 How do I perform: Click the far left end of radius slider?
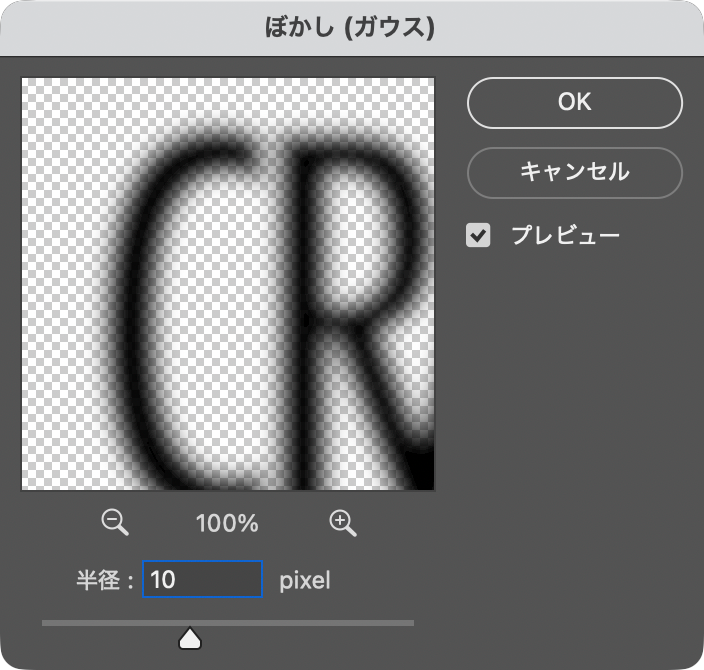(45, 623)
